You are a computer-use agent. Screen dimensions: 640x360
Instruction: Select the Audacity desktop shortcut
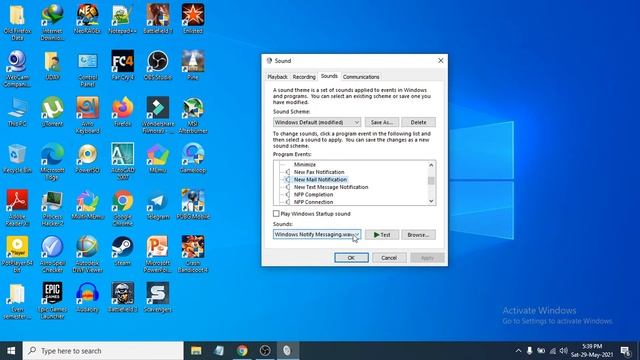pos(87,298)
